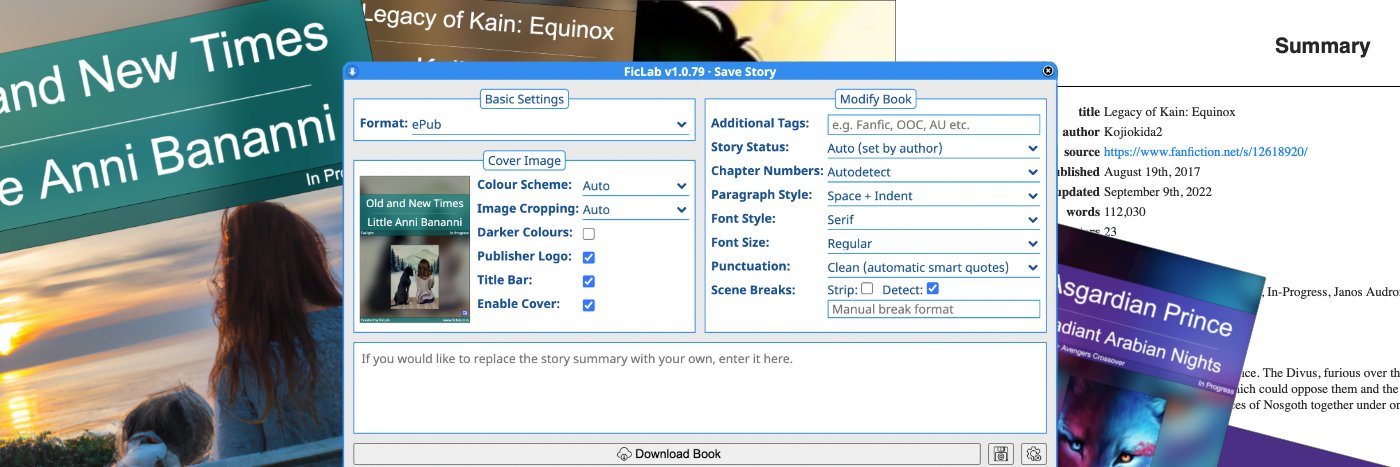The height and width of the screenshot is (467, 1400).
Task: Click the pin icon in FicLab title bar
Action: click(x=352, y=71)
